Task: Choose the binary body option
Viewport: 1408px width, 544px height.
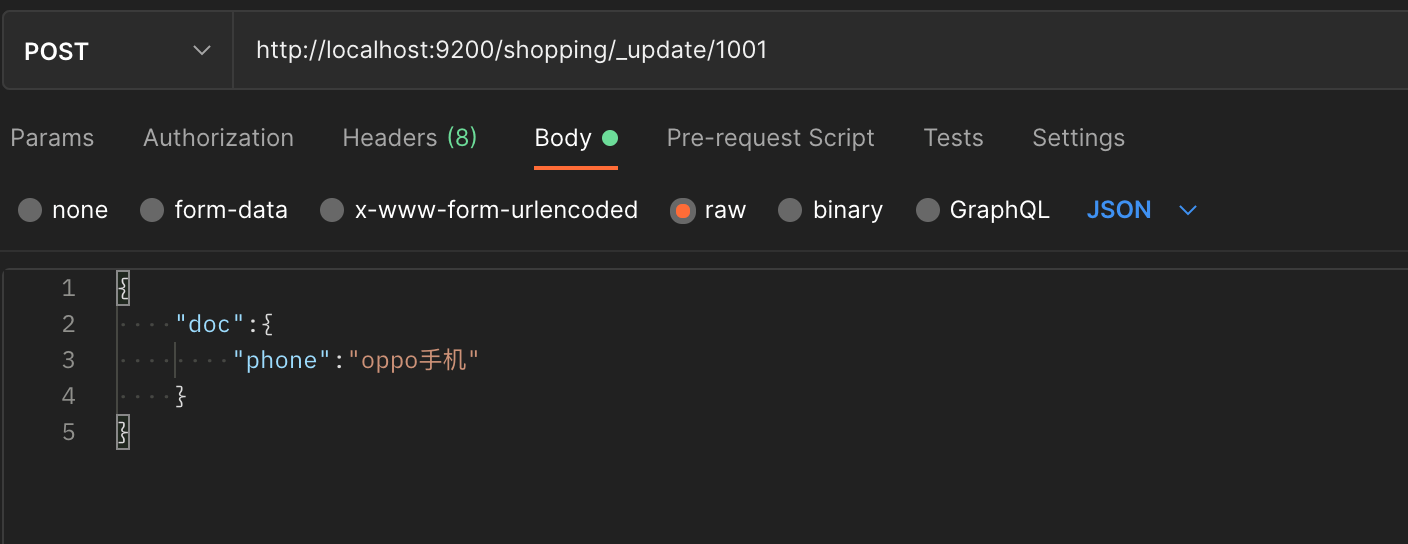Action: [790, 210]
